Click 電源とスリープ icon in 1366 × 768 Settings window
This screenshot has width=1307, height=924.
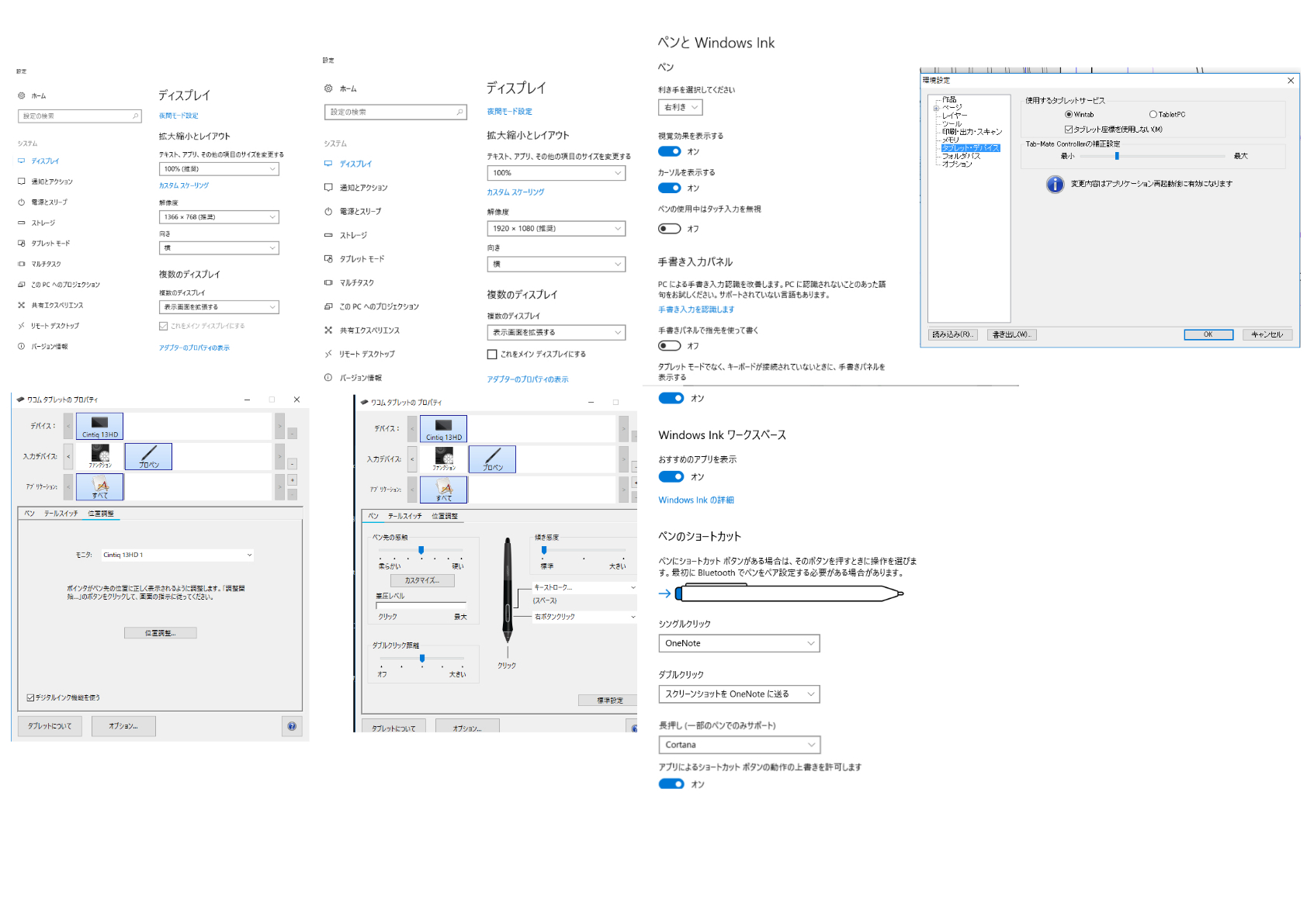coord(22,202)
